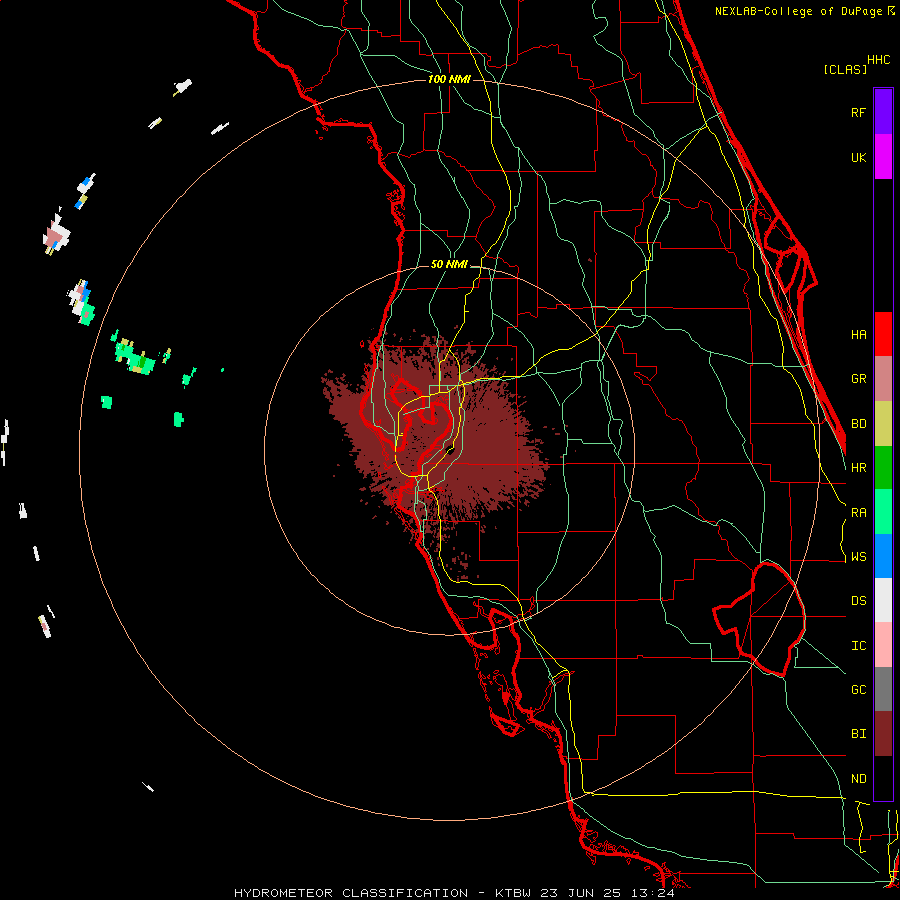The image size is (900, 900).
Task: Click the BD legend label
Action: click(x=858, y=424)
